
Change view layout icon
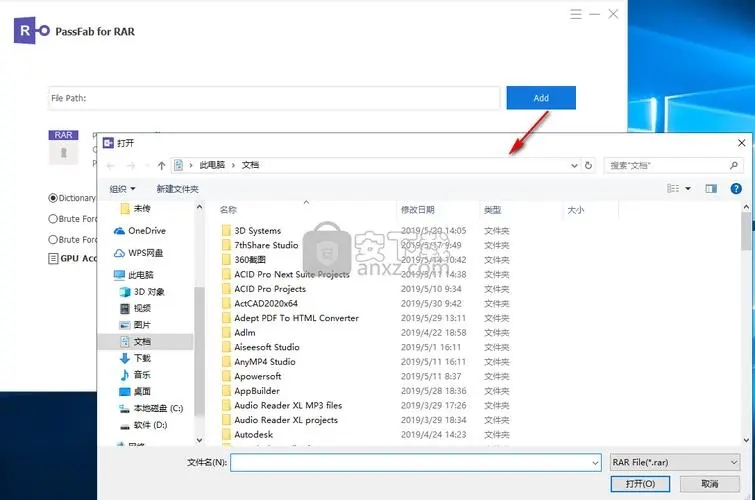coord(673,188)
